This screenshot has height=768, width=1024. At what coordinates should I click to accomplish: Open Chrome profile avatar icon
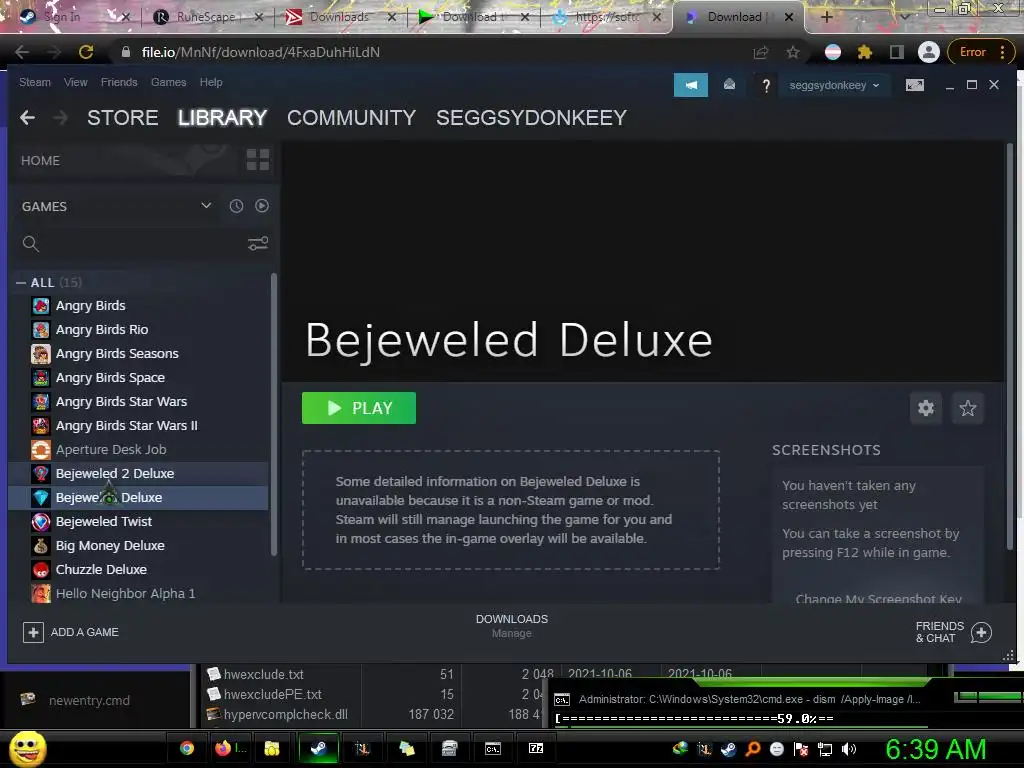(x=929, y=52)
